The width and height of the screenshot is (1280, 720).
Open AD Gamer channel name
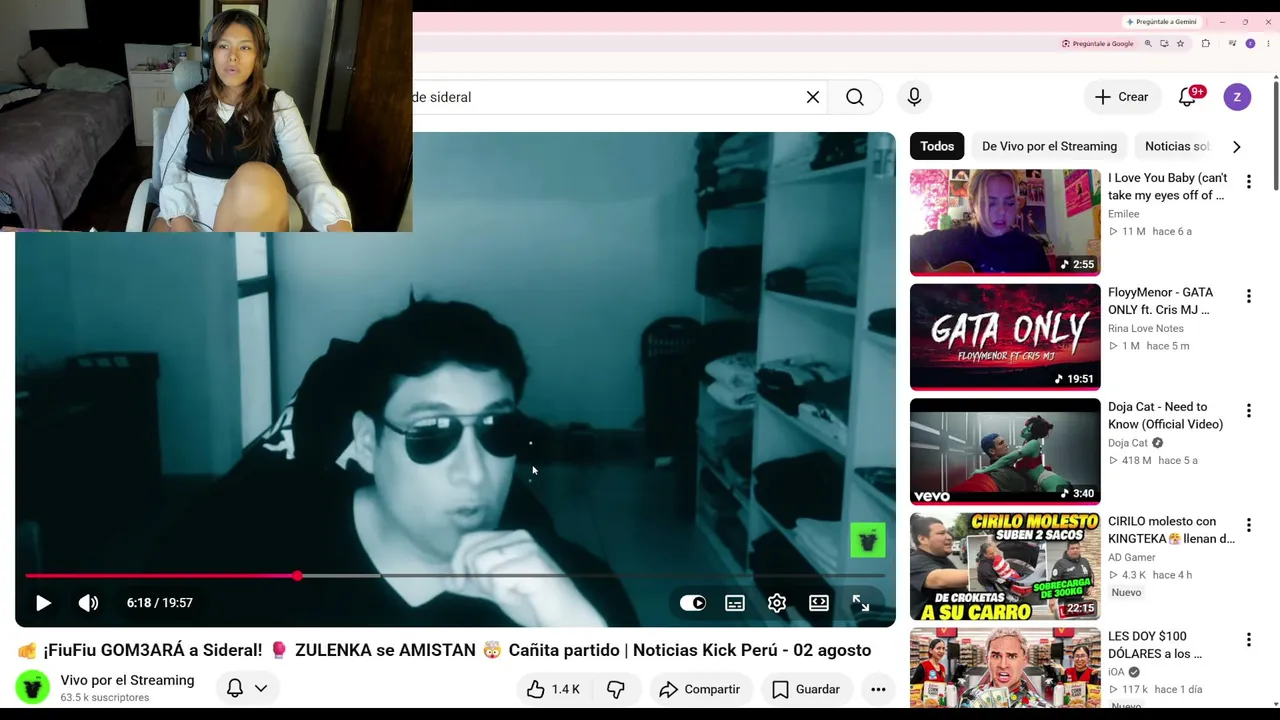click(x=1131, y=557)
